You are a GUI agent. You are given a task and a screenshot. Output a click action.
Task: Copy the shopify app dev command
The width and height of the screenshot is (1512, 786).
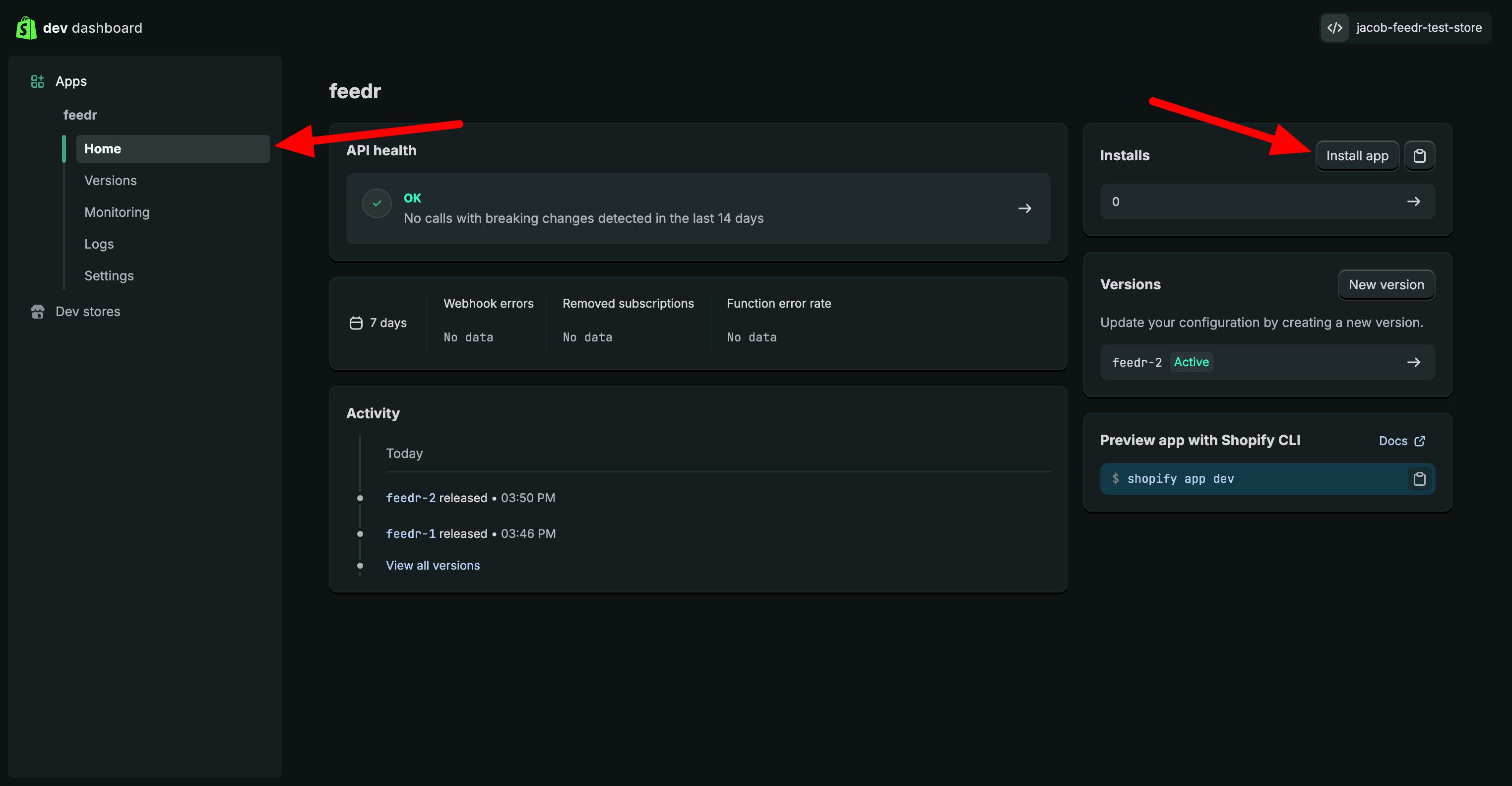[x=1419, y=479]
